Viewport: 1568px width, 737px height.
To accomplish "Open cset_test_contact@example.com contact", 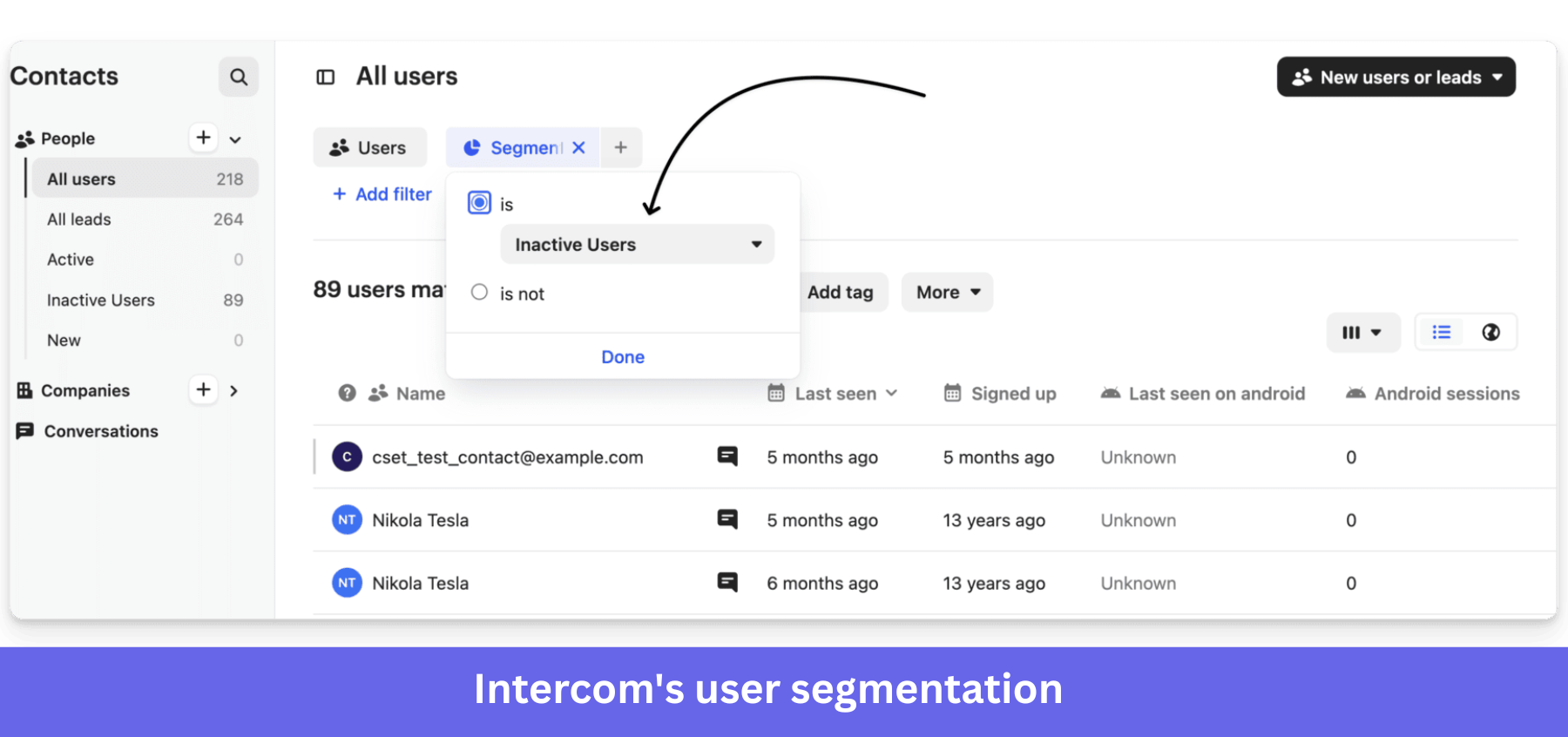I will (508, 457).
